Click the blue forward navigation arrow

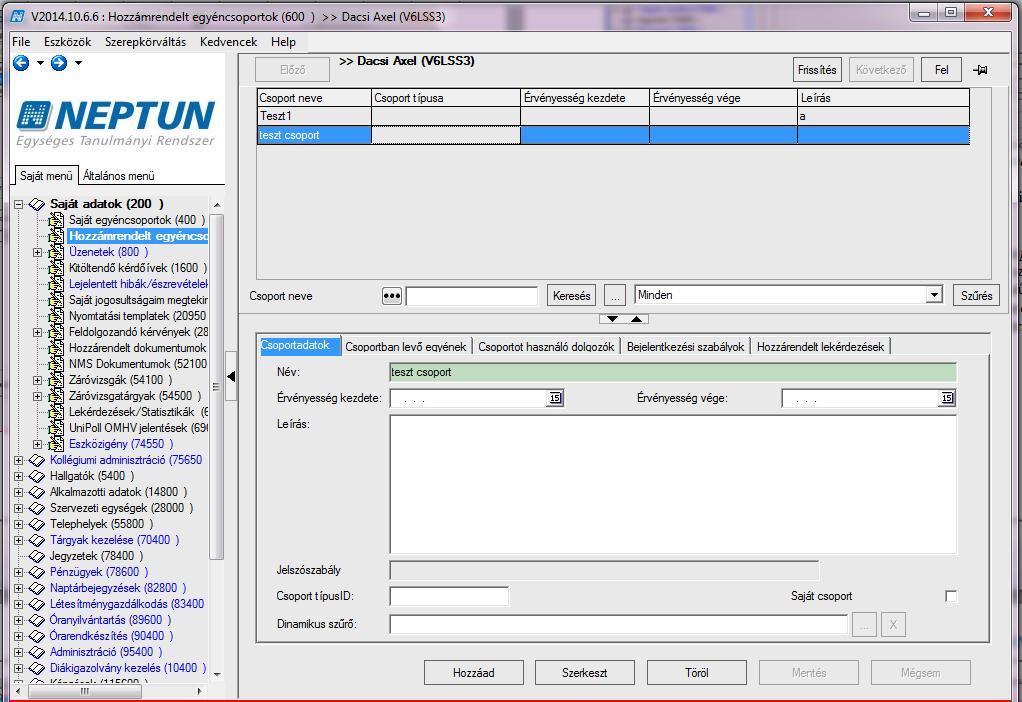59,63
